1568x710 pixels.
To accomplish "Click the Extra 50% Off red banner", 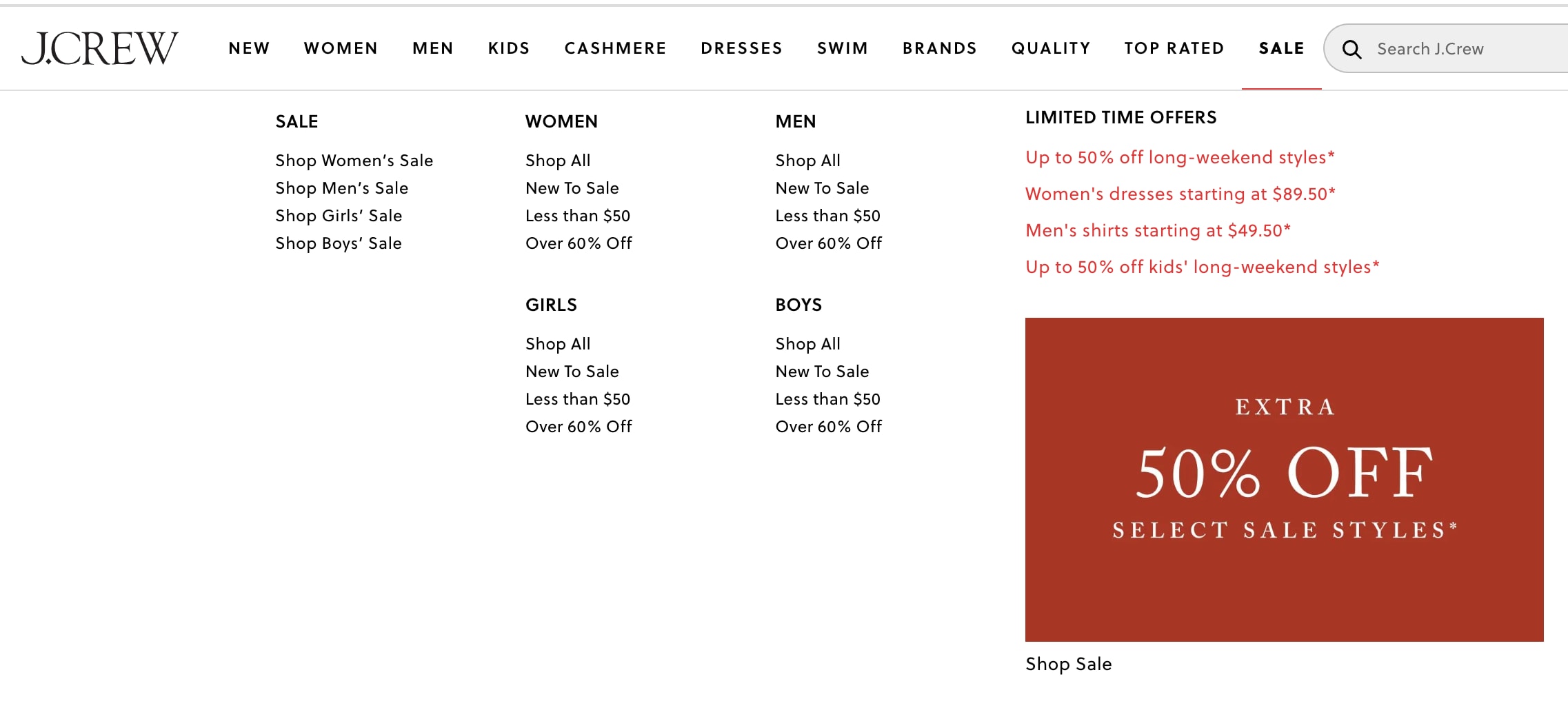I will (x=1284, y=480).
